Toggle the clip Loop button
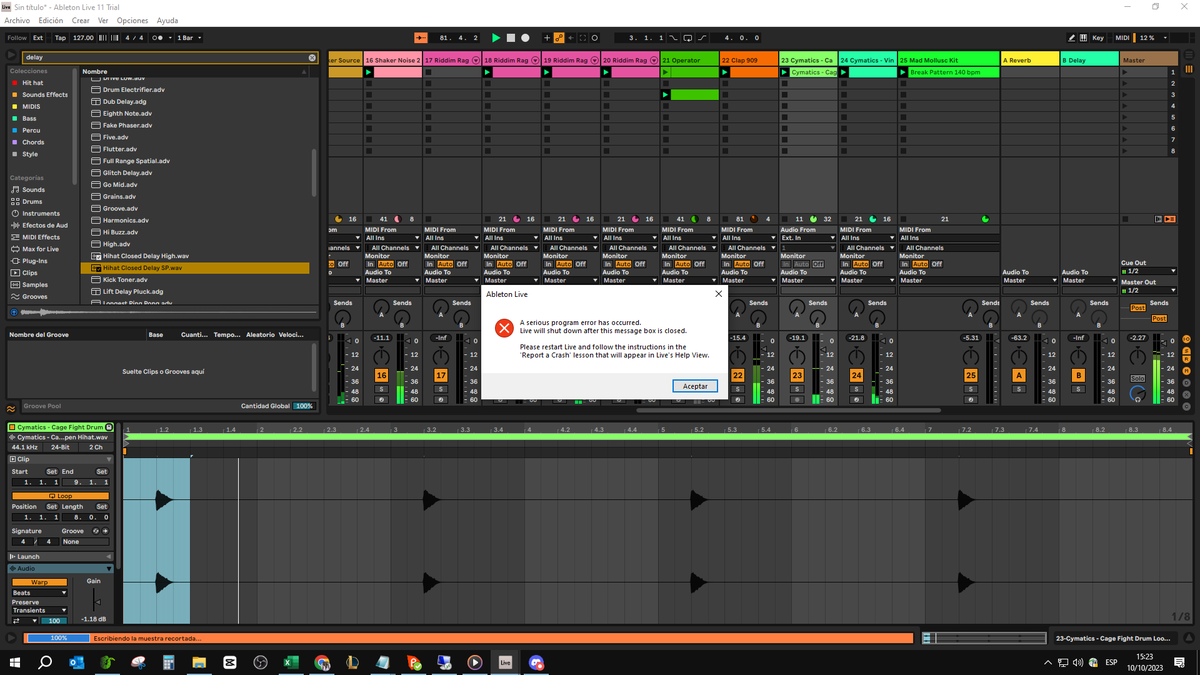Screen dimensions: 1200x675 click(60, 496)
